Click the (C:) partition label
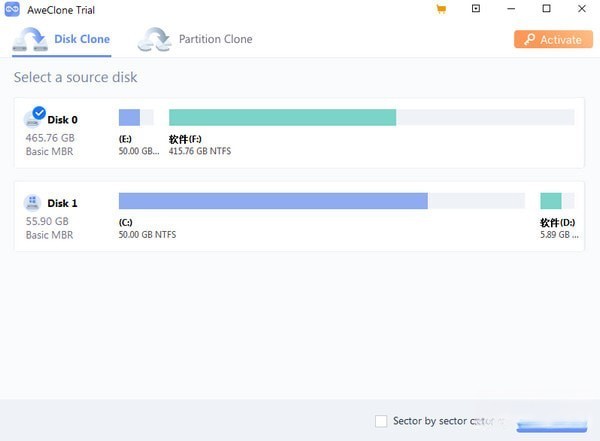Viewport: 600px width, 441px height. [x=126, y=222]
